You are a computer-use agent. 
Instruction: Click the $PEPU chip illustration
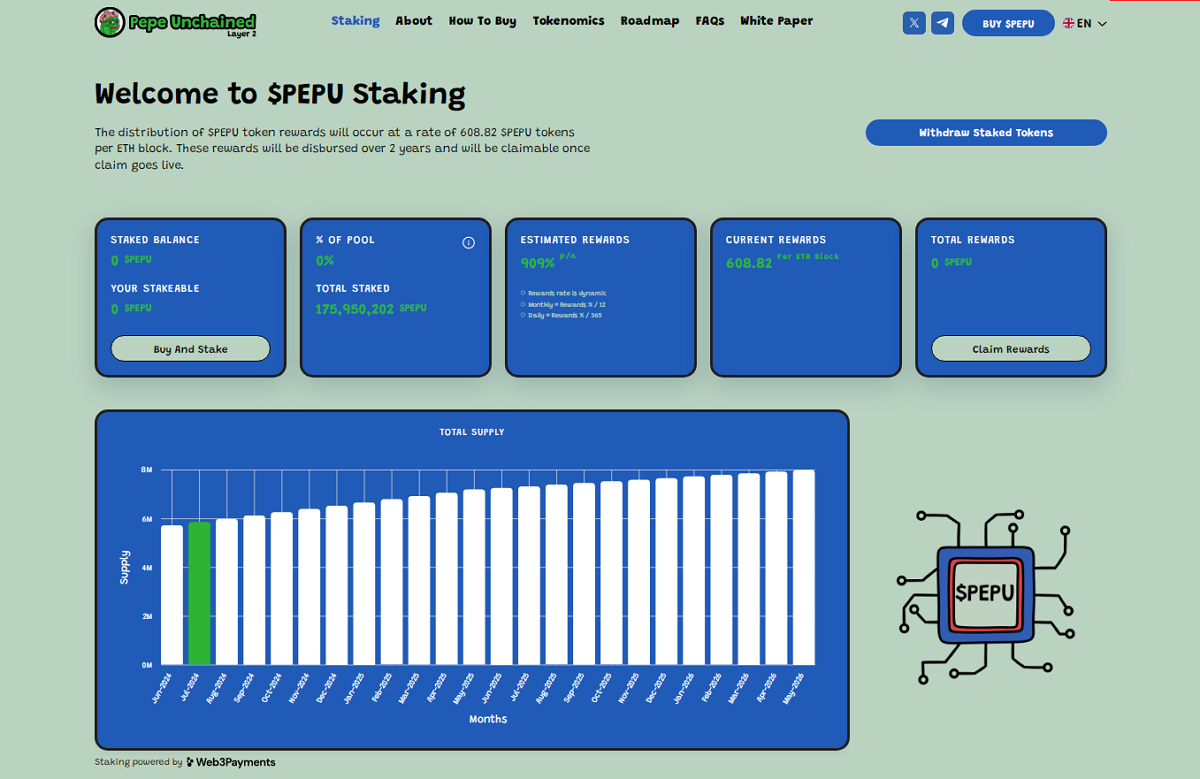click(x=985, y=596)
